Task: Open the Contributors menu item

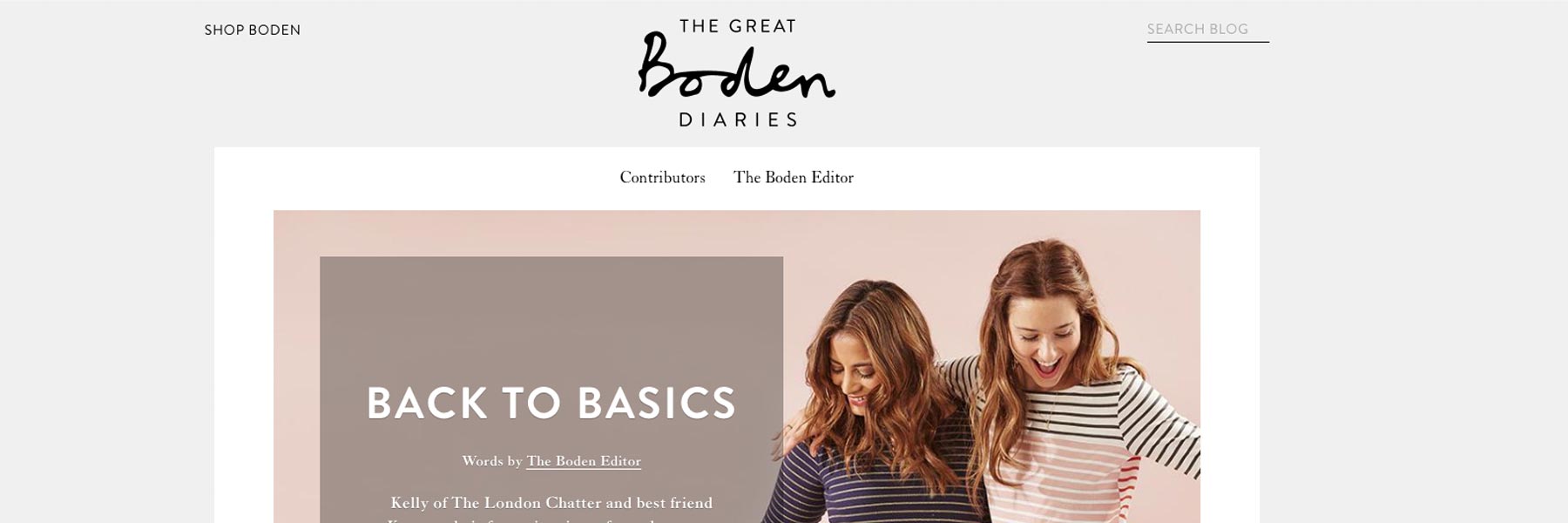Action: pos(662,177)
